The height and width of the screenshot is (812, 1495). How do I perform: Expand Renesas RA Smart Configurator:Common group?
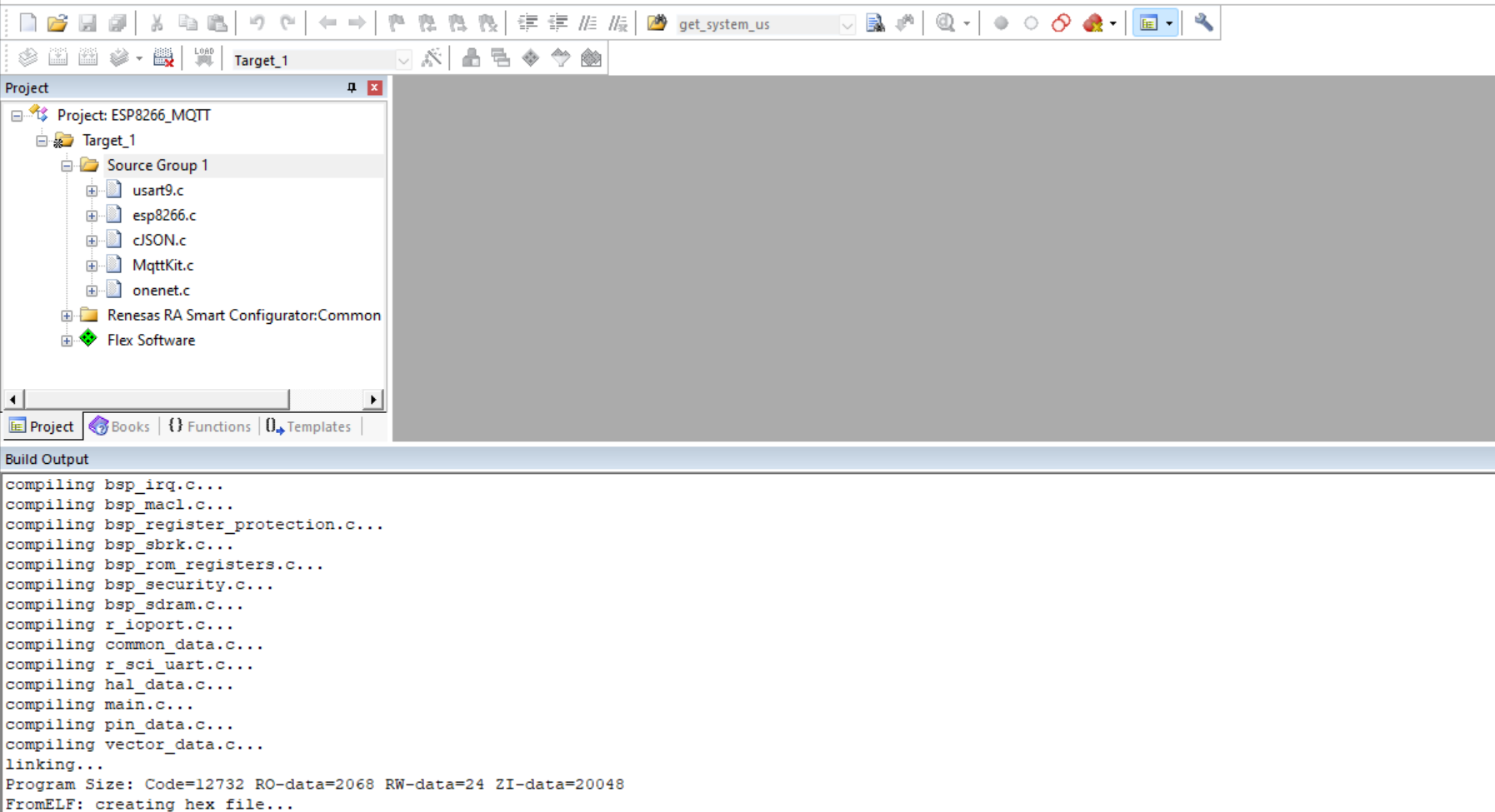click(67, 316)
